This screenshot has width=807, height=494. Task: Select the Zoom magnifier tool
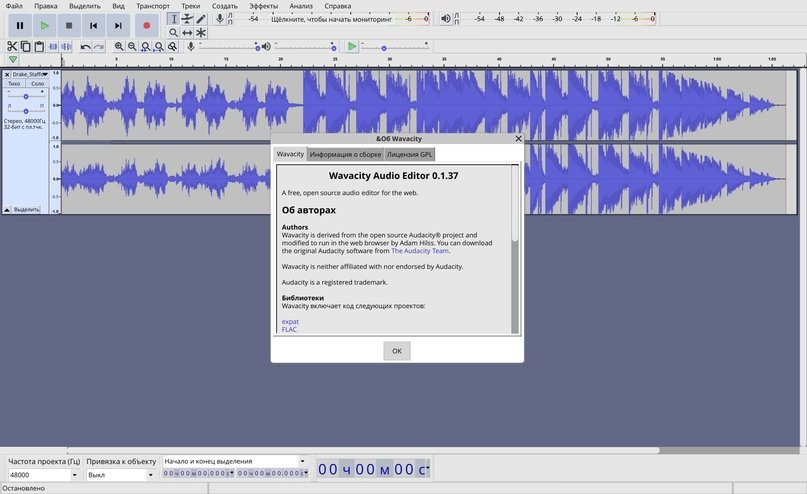(x=173, y=32)
